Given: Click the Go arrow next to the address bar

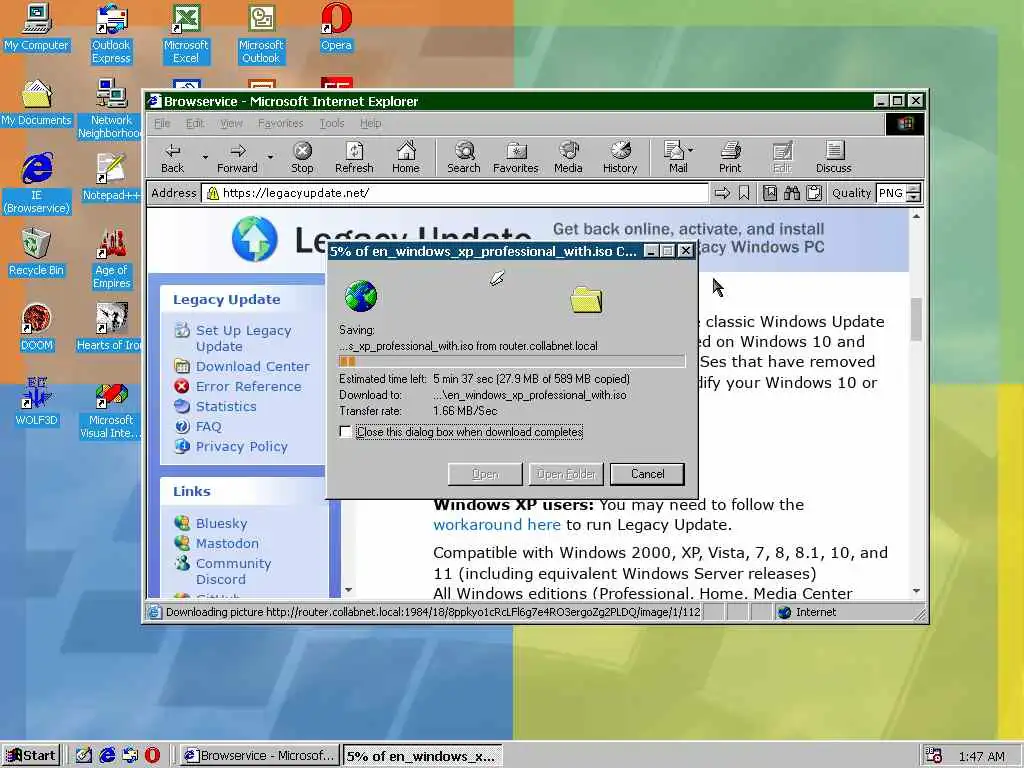Looking at the screenshot, I should click(722, 193).
